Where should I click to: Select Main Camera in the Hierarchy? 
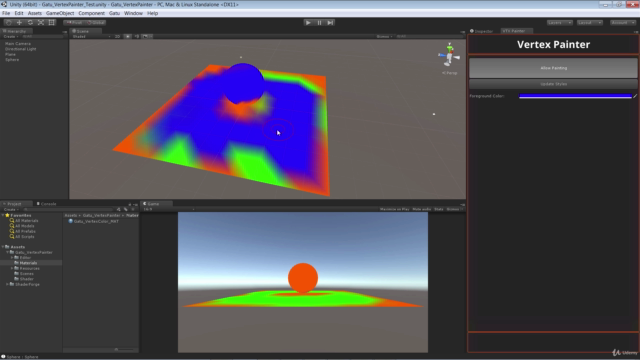pos(18,44)
